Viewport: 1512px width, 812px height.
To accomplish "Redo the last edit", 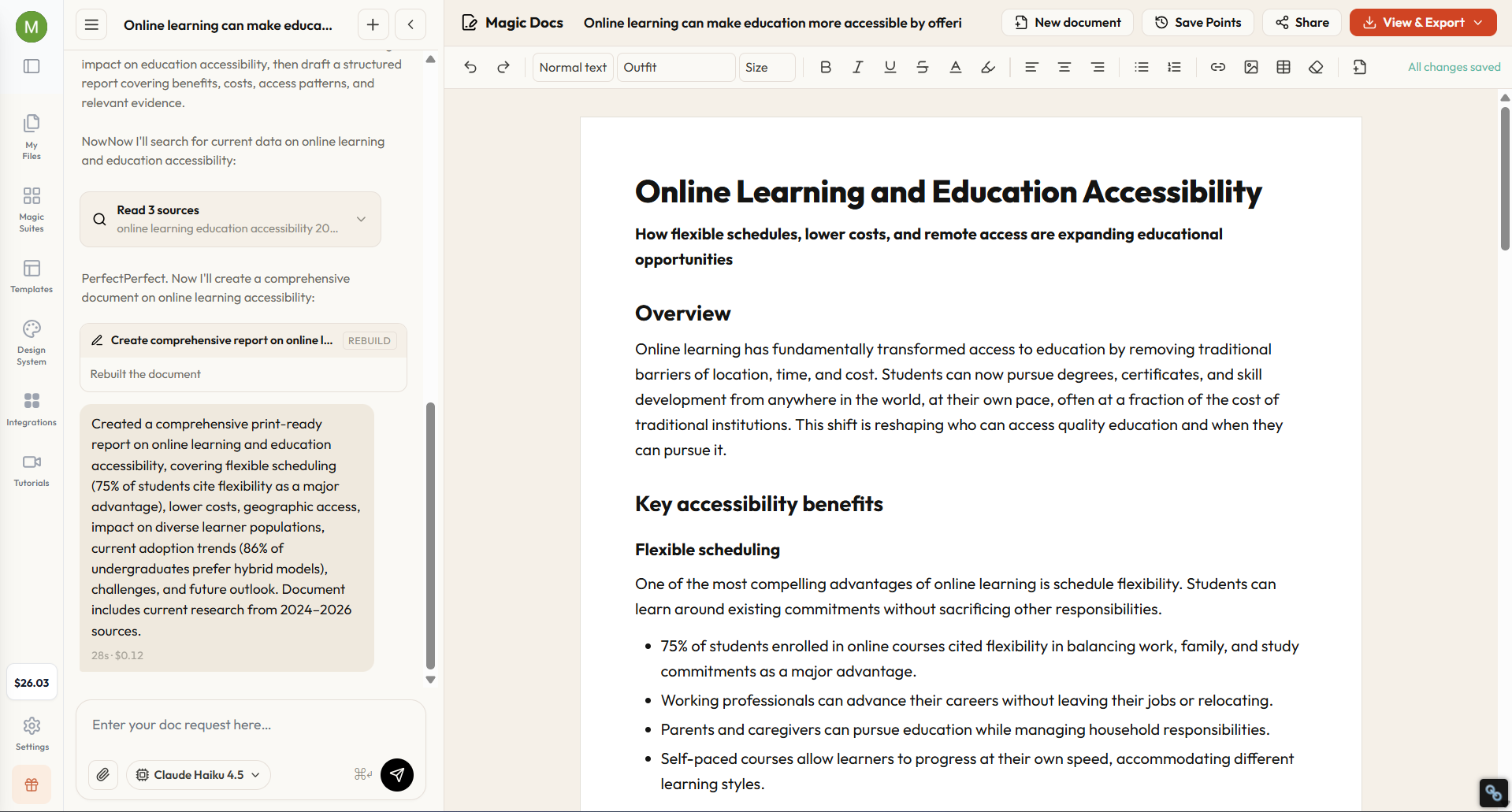I will (503, 67).
